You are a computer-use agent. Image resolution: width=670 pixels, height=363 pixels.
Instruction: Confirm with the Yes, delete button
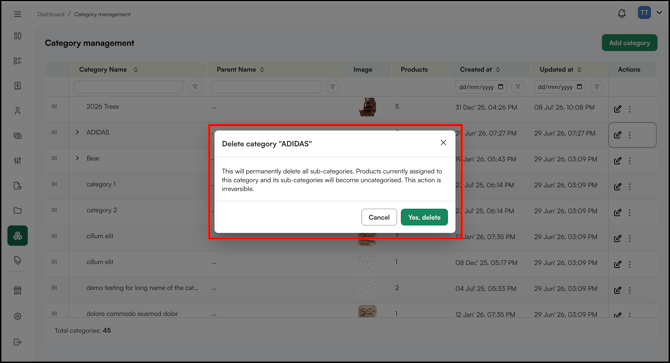pos(424,217)
